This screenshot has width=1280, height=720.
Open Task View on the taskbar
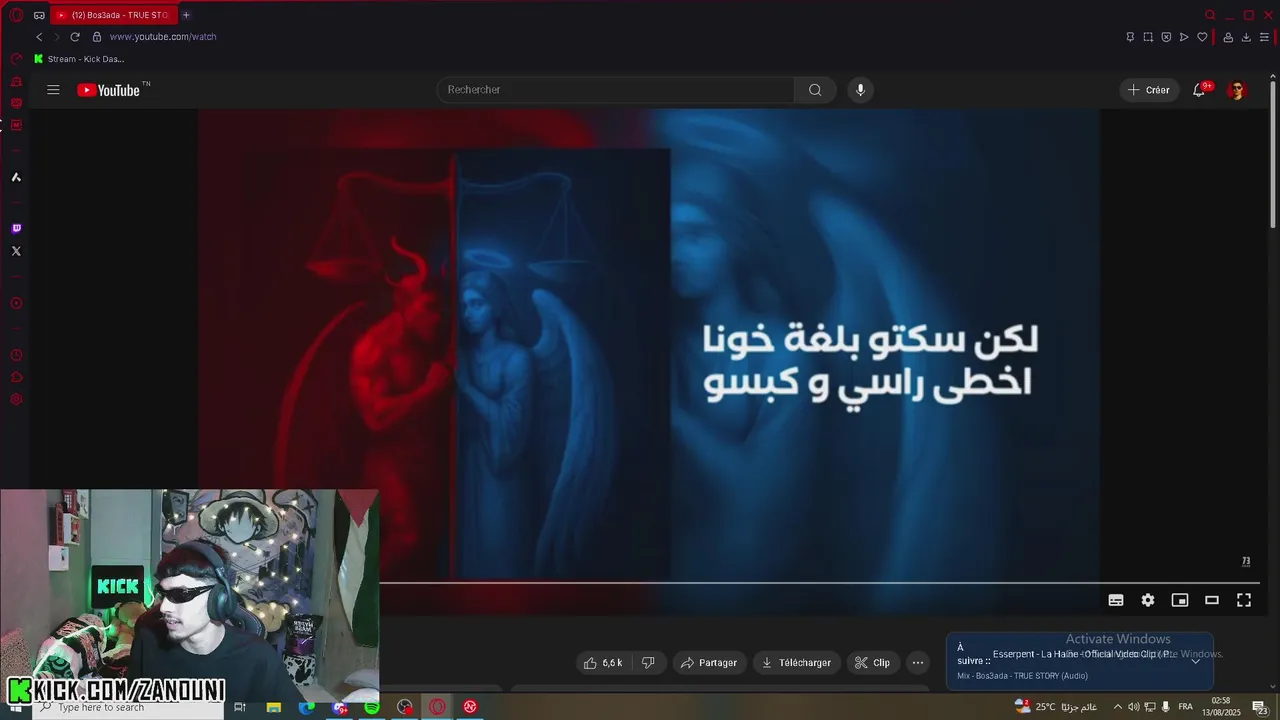[240, 707]
